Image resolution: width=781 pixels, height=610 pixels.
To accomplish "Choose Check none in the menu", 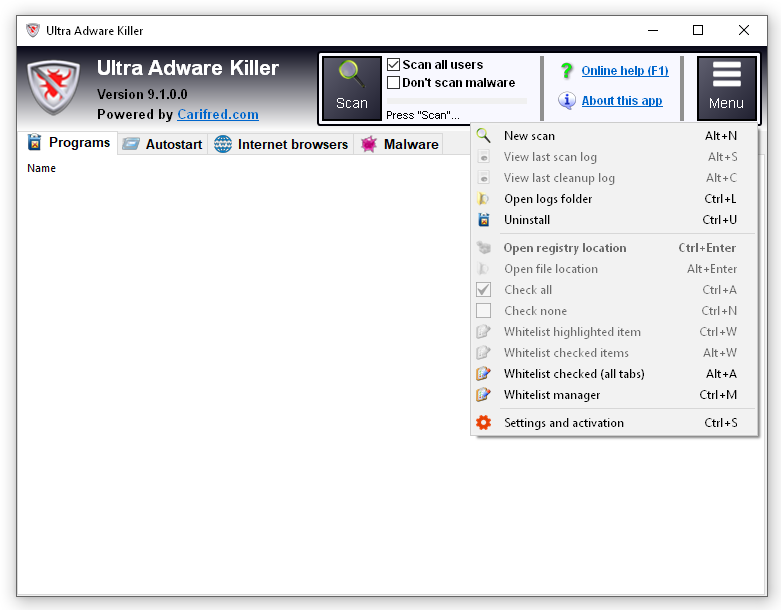I will pos(614,311).
